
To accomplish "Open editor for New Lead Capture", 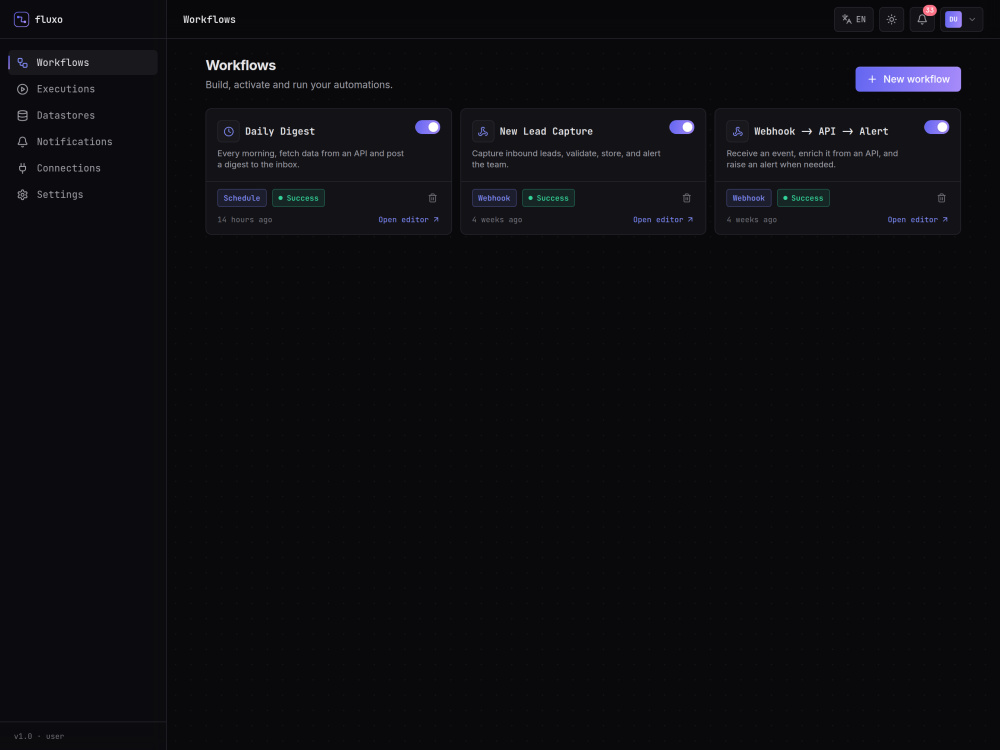I will click(663, 220).
